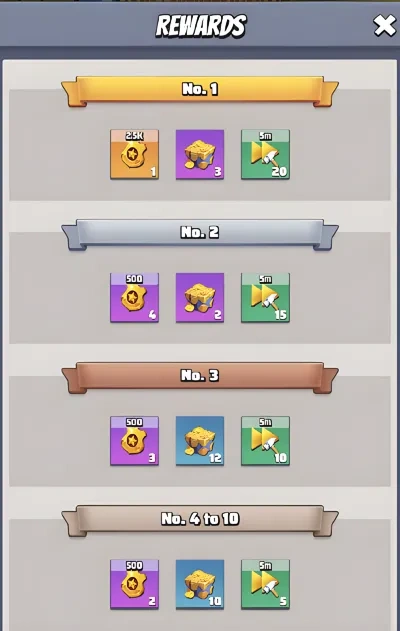400x631 pixels.
Task: Tap the 5m speedup reward with quantity 10
Action: click(265, 441)
